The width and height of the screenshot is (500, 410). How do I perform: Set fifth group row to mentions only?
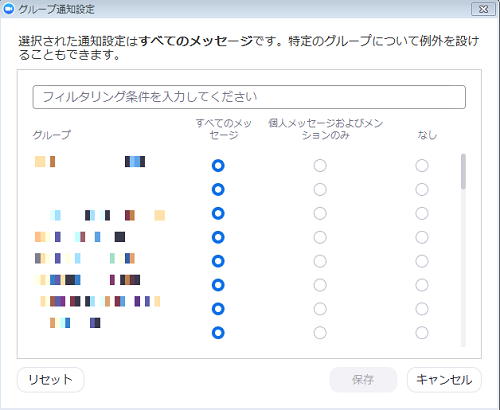pyautogui.click(x=320, y=261)
